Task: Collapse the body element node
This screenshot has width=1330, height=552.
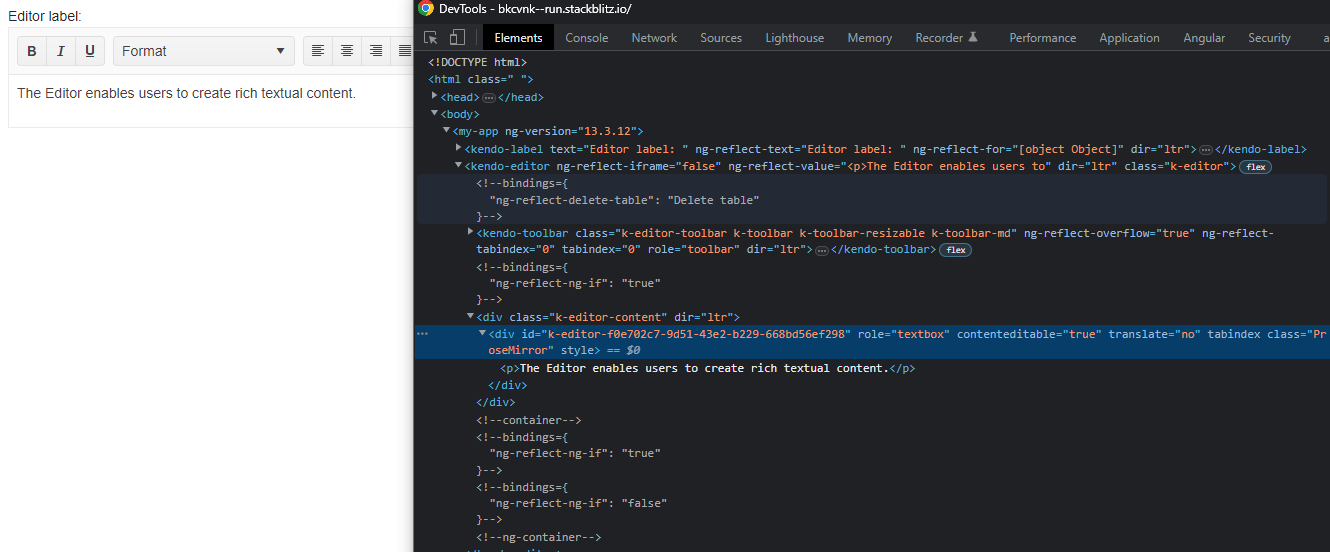Action: 435,114
